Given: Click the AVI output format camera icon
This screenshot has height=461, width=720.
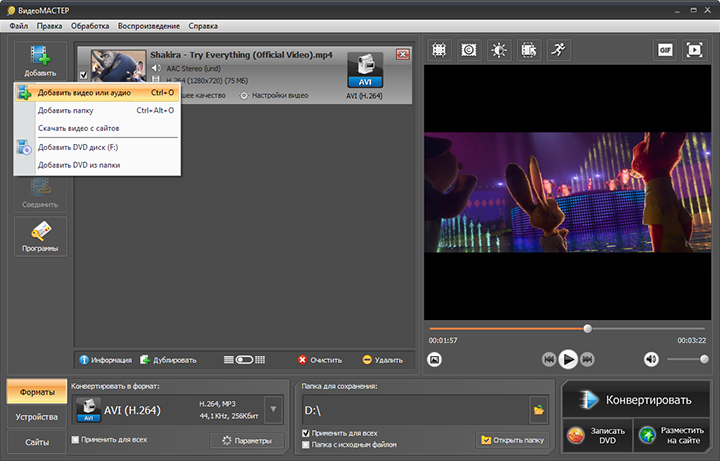Looking at the screenshot, I should coord(365,70).
